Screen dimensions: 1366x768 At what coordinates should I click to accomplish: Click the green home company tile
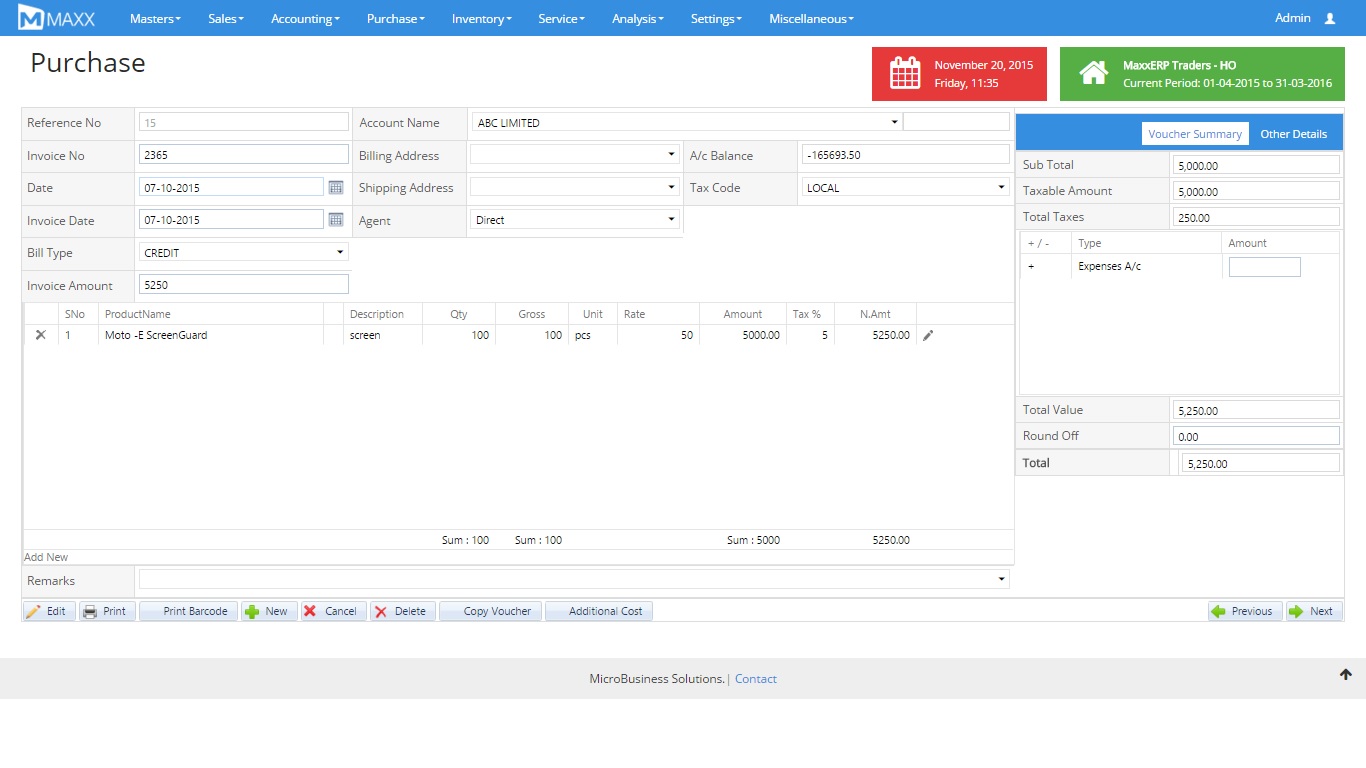tap(1201, 74)
